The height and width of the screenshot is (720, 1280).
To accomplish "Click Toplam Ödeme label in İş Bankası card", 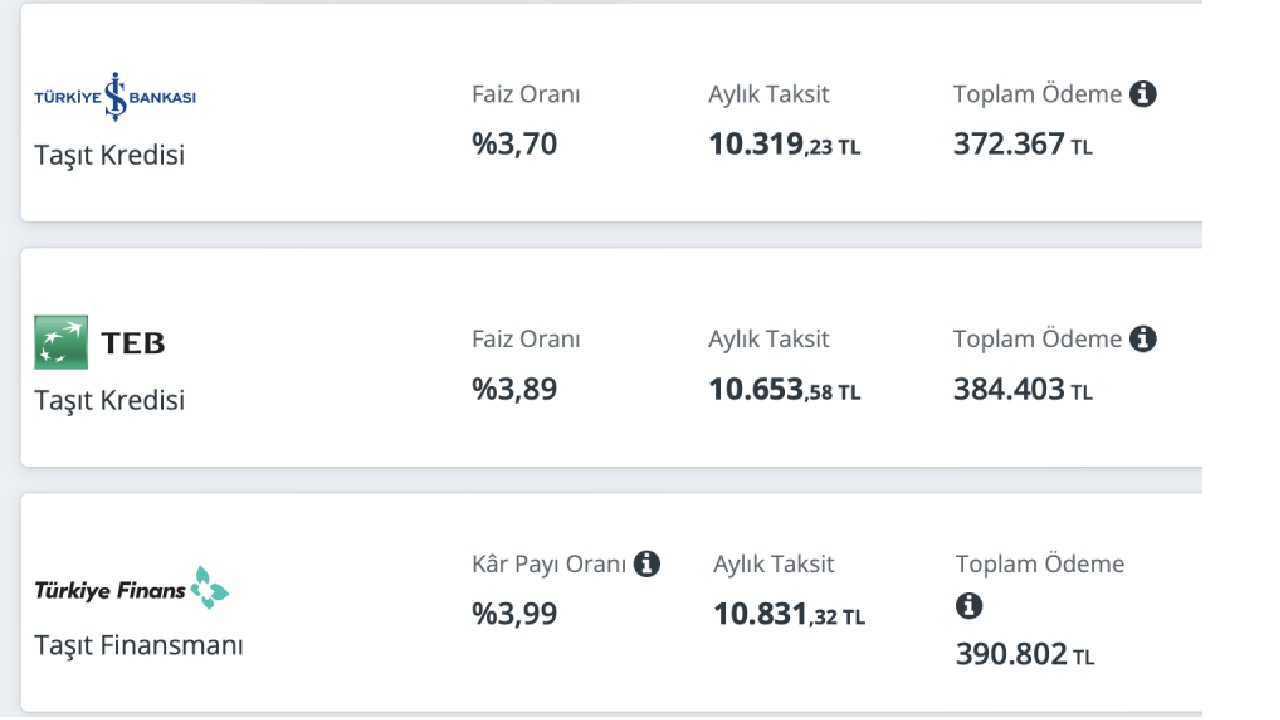I will tap(1038, 95).
